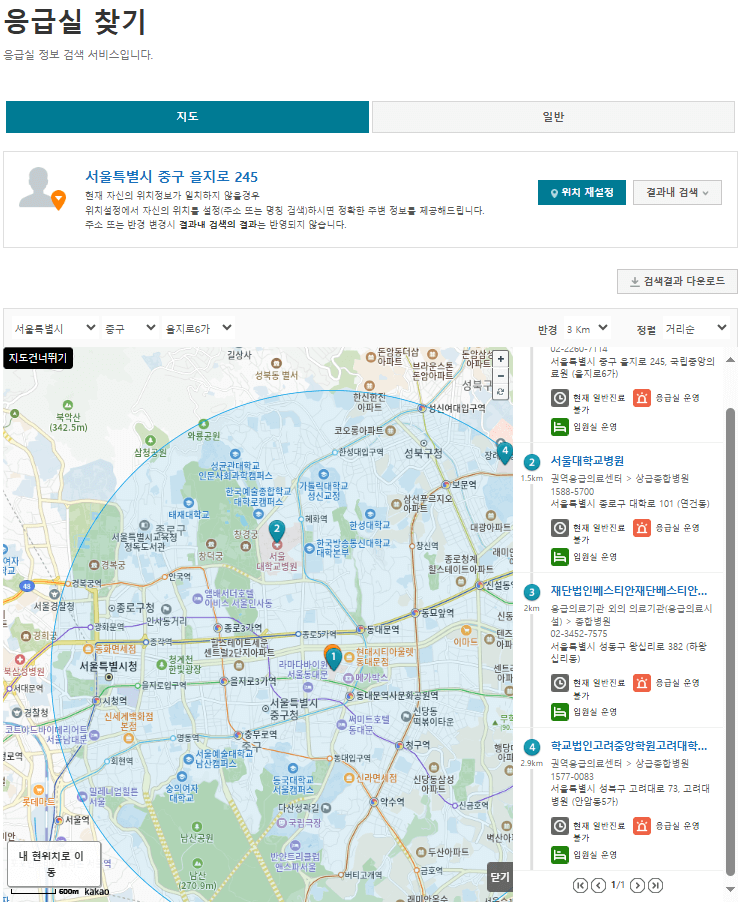
Task: Click inpatient bed icon for 국립중앙의료원 entry
Action: [560, 427]
